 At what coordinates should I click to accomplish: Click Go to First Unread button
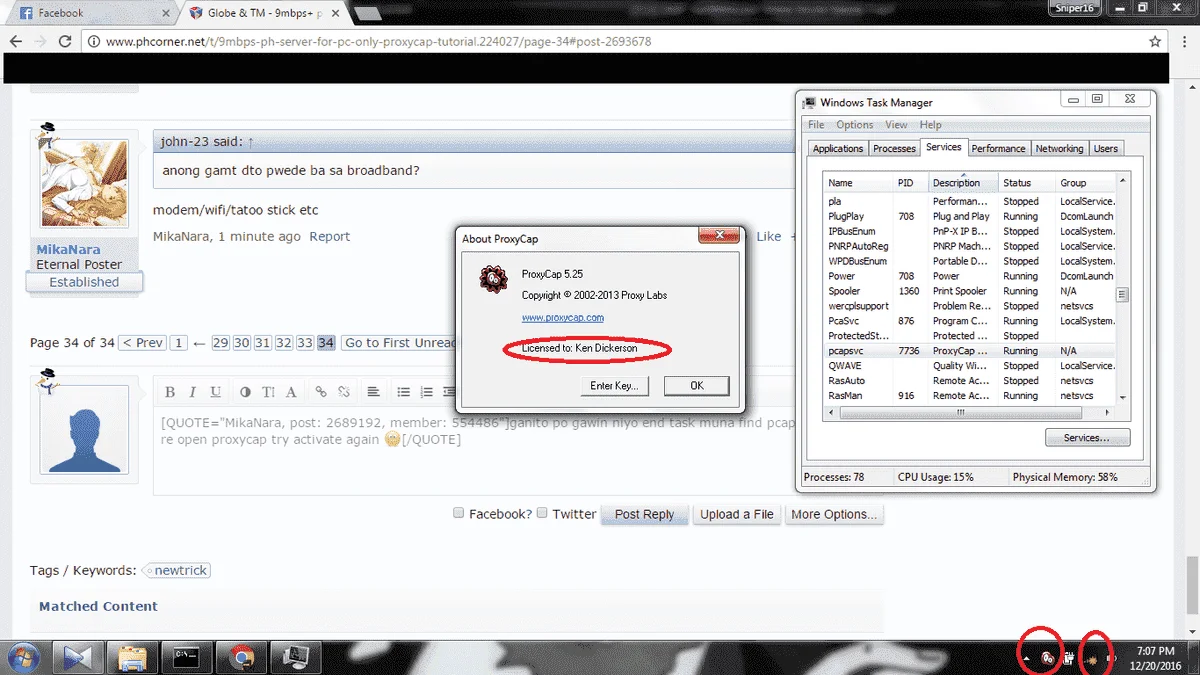pyautogui.click(x=398, y=343)
